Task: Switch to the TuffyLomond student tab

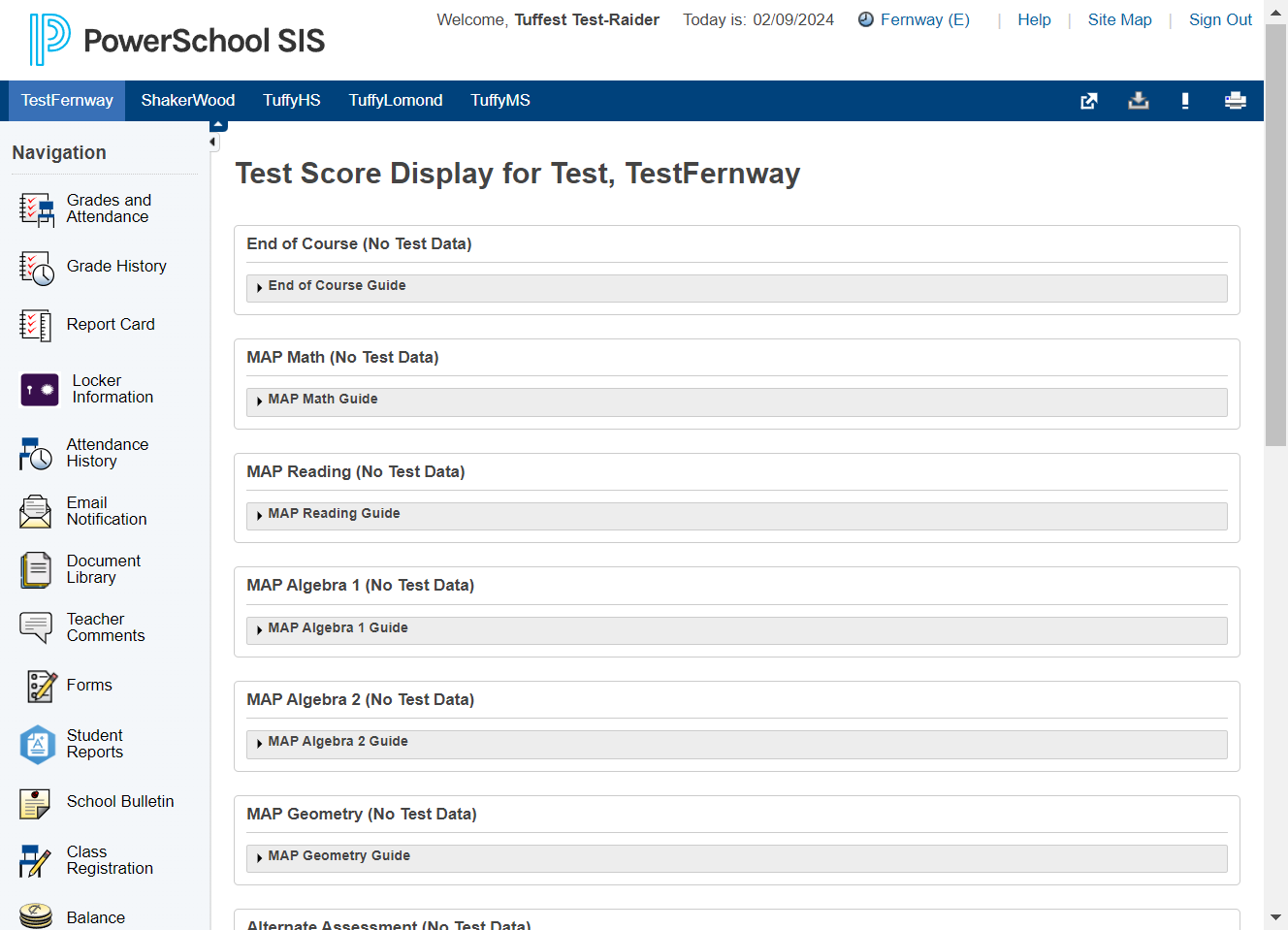Action: coord(396,101)
